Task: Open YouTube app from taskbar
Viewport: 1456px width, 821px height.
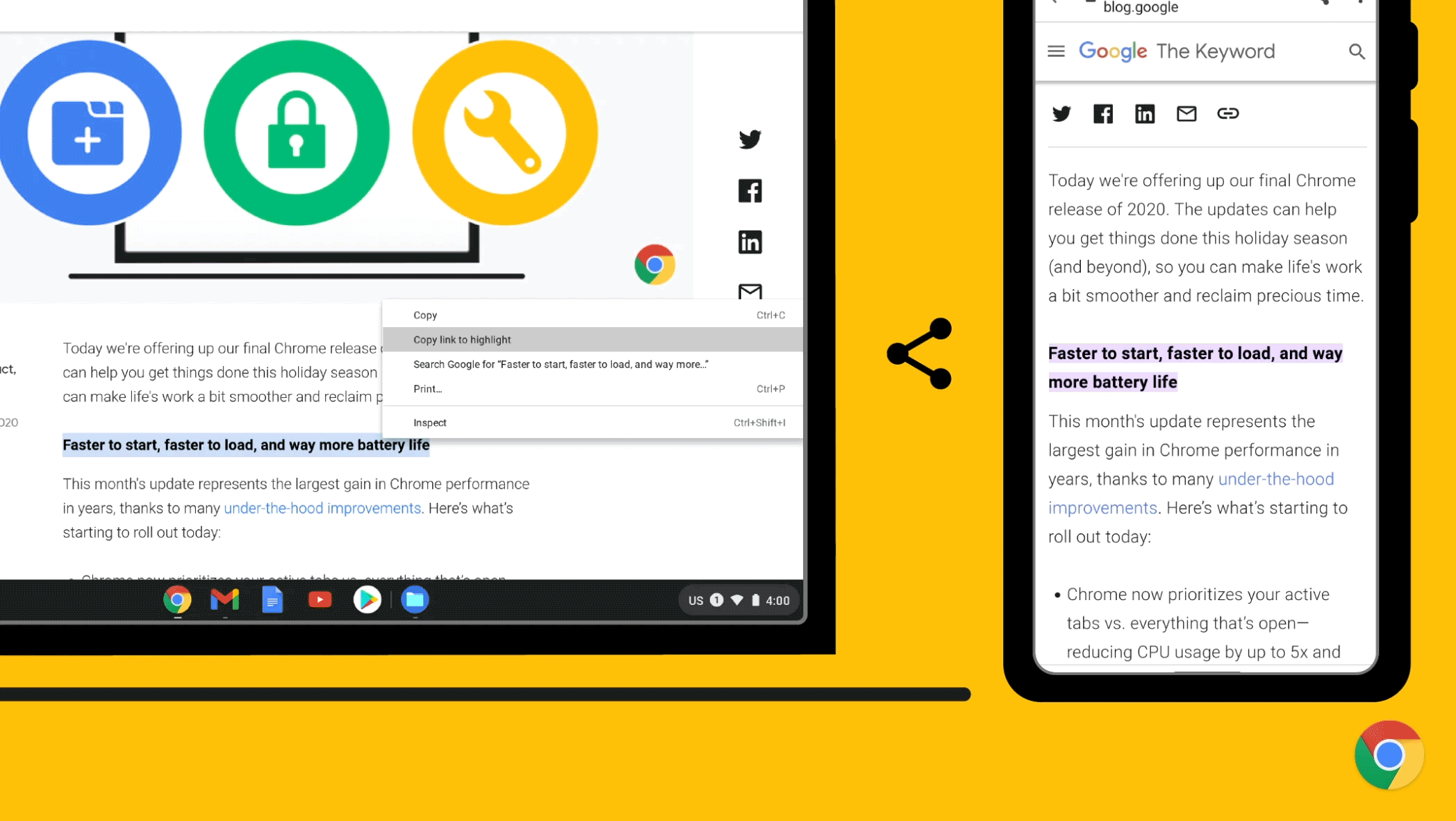Action: 320,600
